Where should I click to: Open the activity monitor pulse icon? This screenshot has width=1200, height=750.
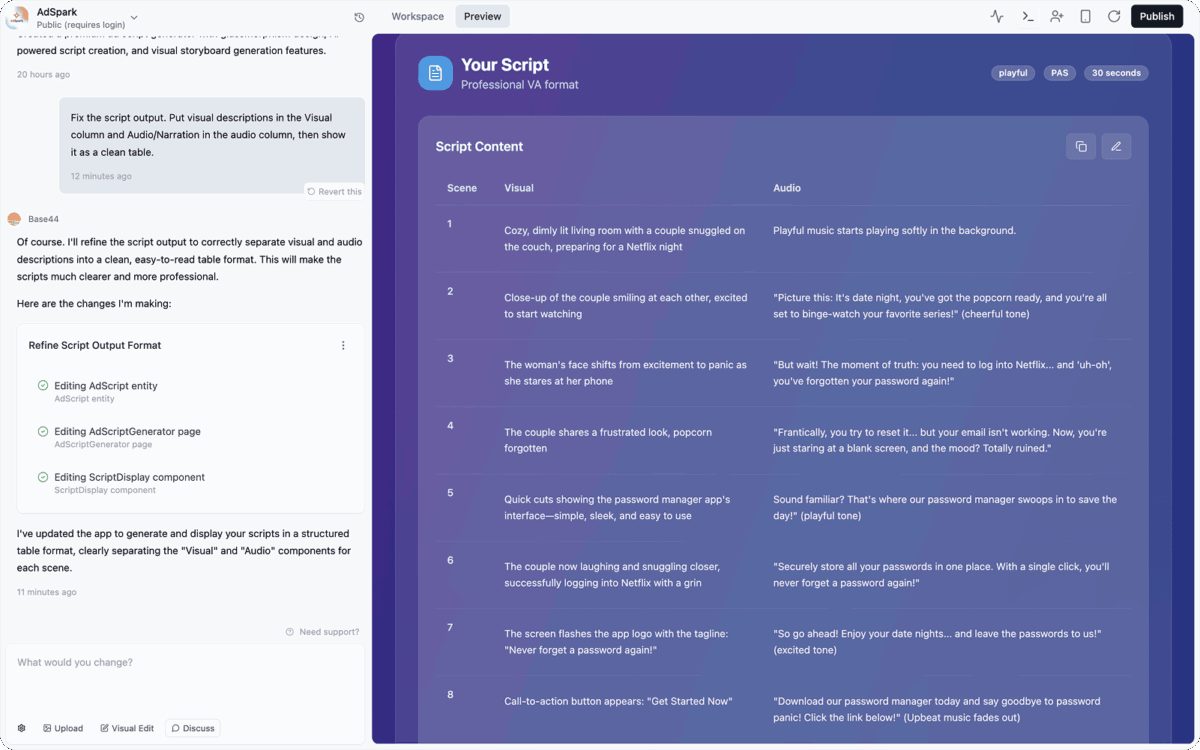997,16
